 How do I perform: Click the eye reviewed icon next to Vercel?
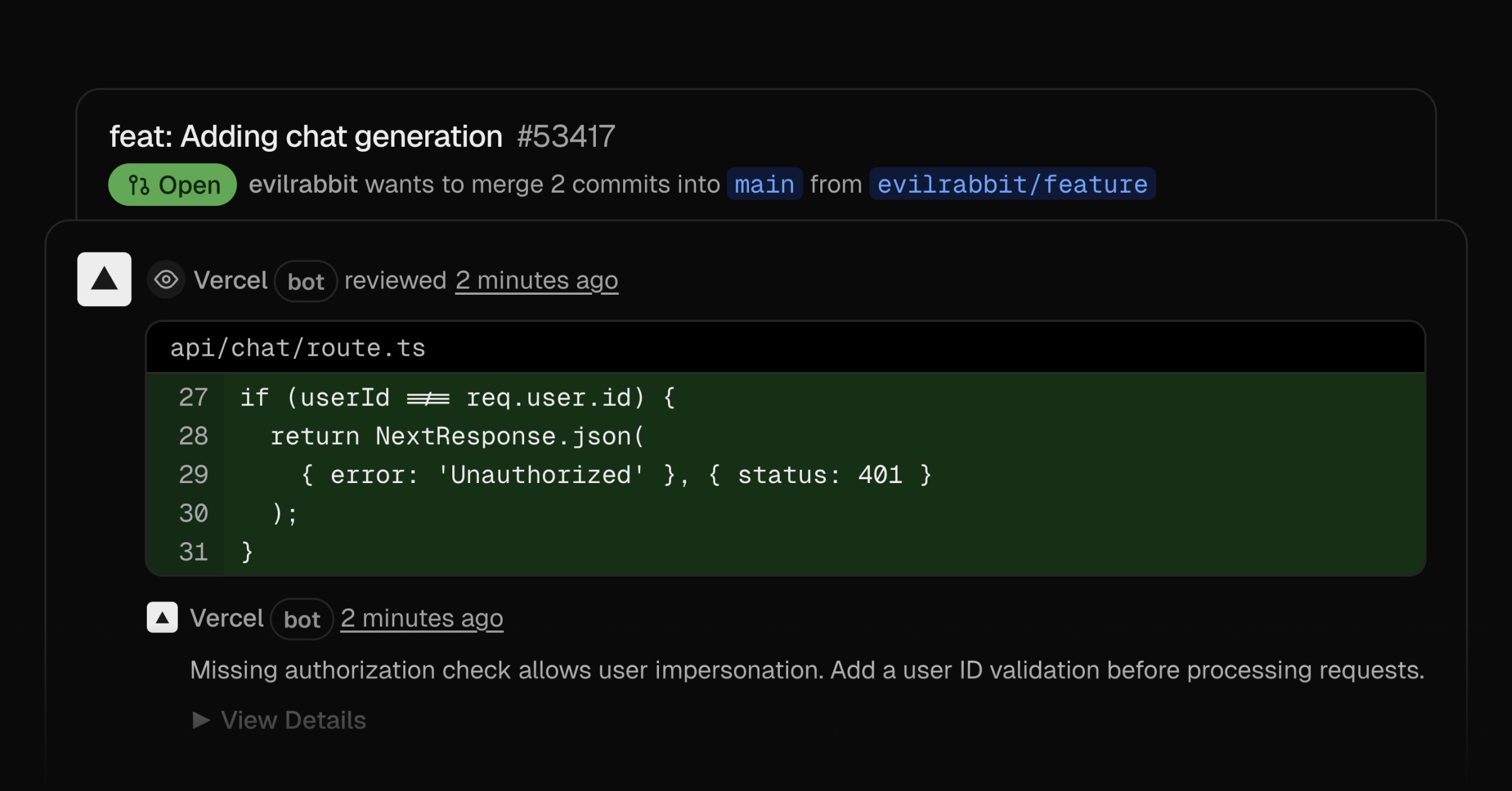[166, 279]
